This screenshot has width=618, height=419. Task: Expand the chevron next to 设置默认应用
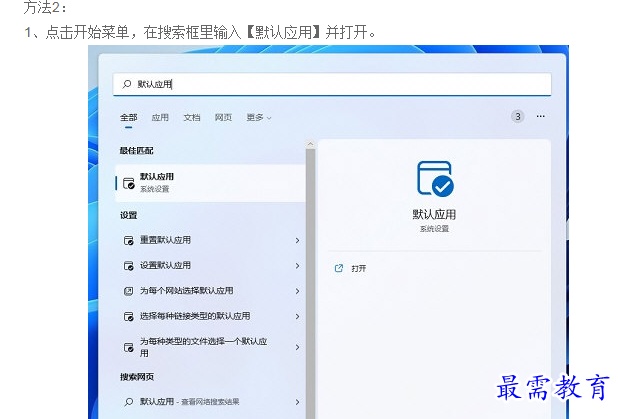(297, 266)
